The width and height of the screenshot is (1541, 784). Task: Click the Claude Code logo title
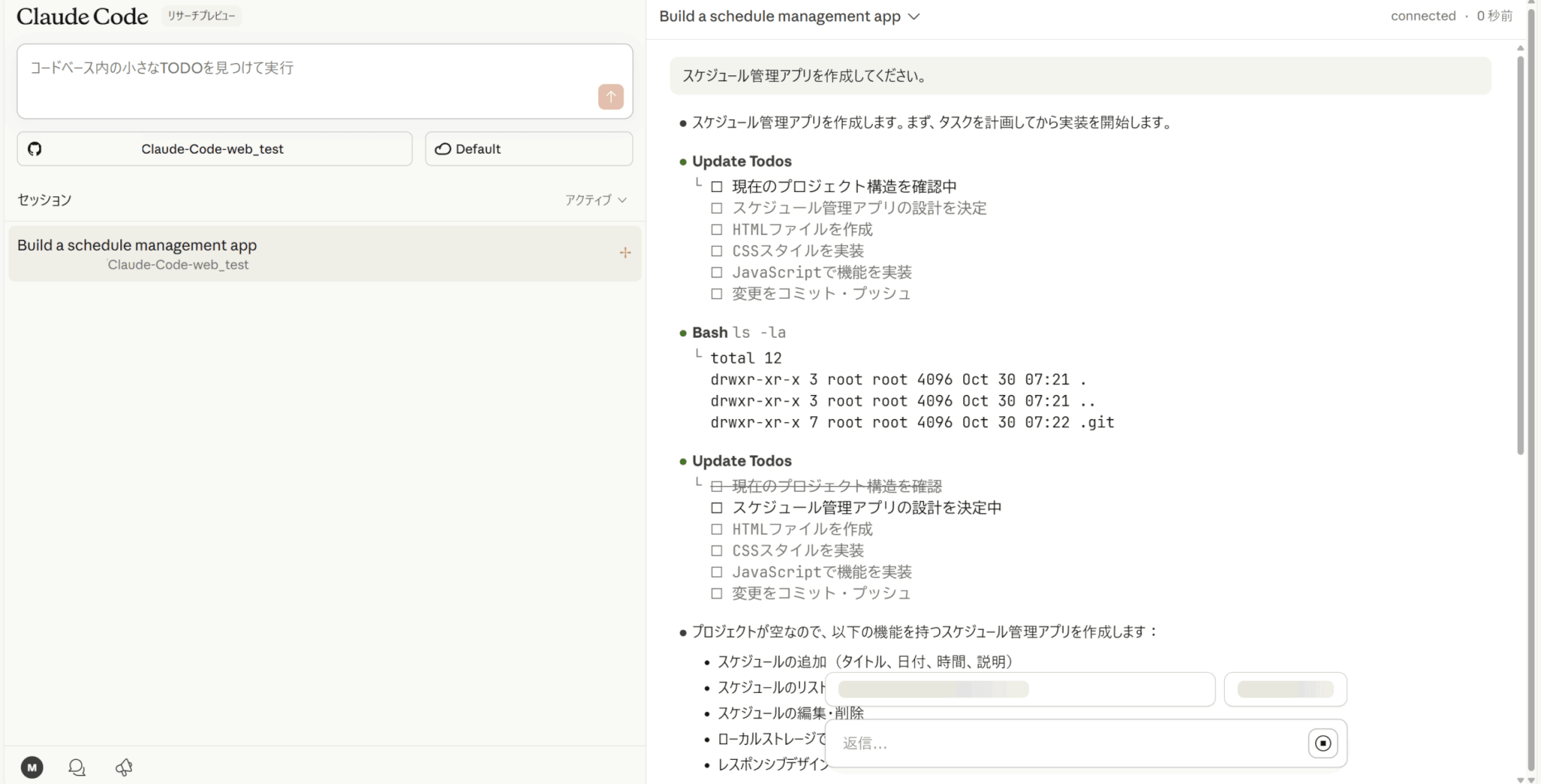(x=82, y=17)
